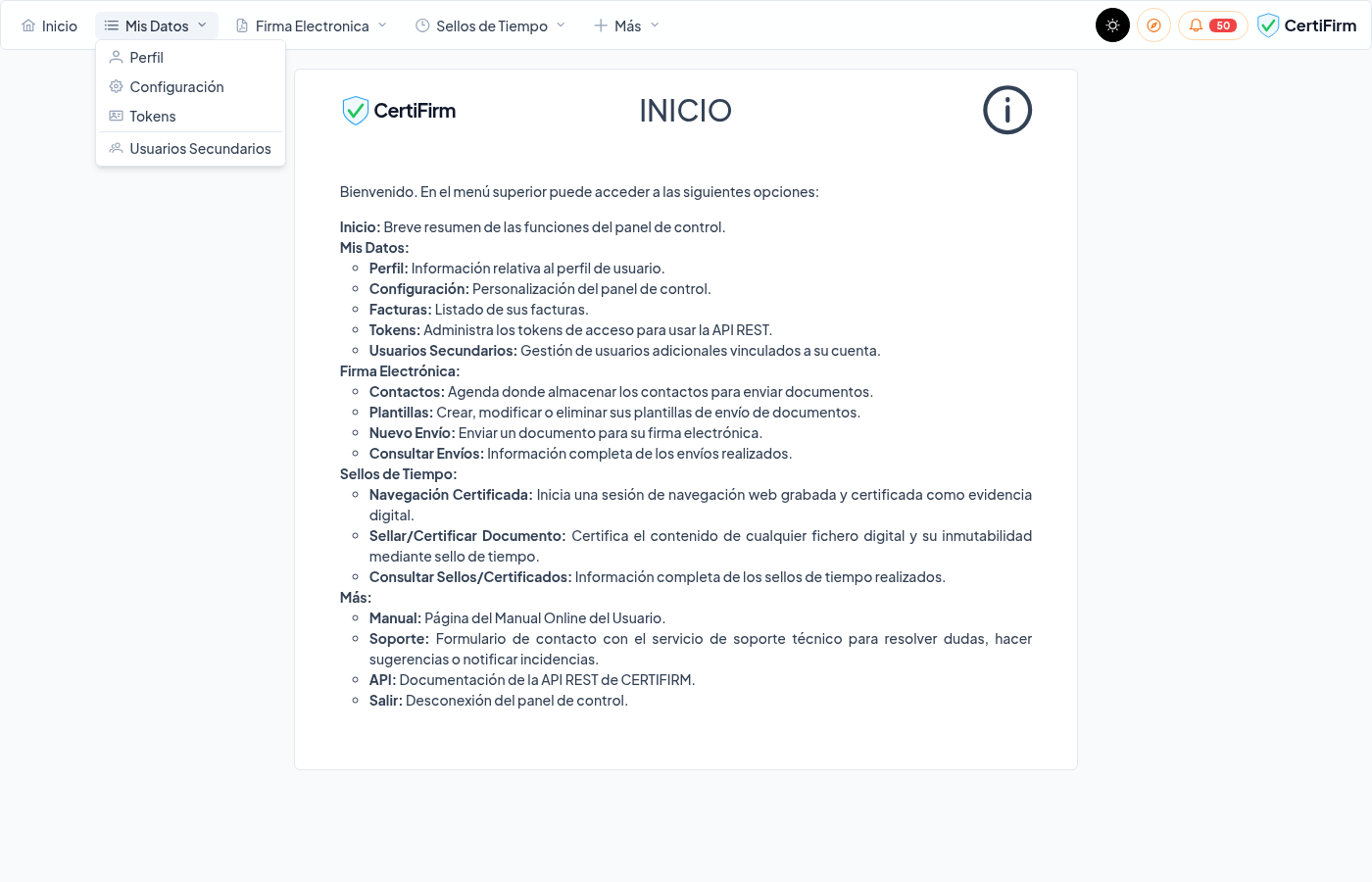Click the Sellos de Tiempo clock icon
The image size is (1372, 882).
click(422, 25)
